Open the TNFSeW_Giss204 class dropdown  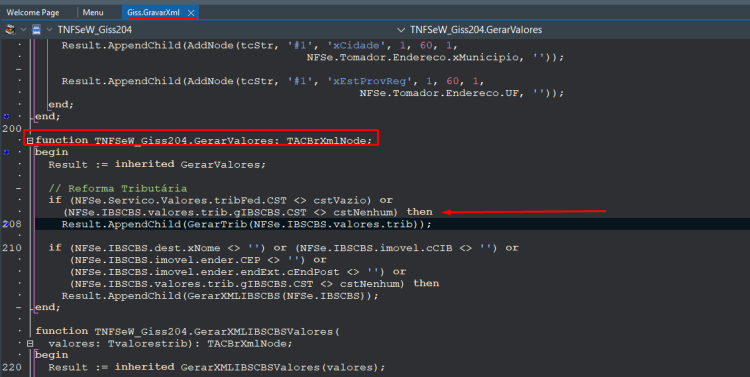pyautogui.click(x=49, y=30)
